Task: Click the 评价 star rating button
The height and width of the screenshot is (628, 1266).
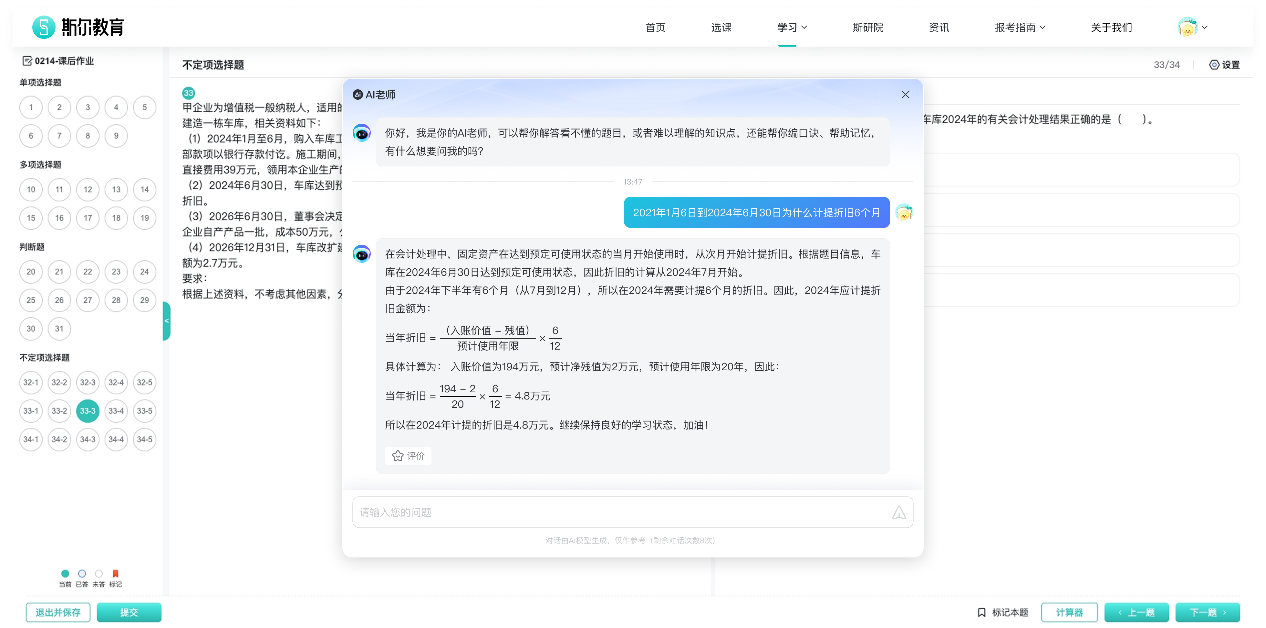Action: 408,456
